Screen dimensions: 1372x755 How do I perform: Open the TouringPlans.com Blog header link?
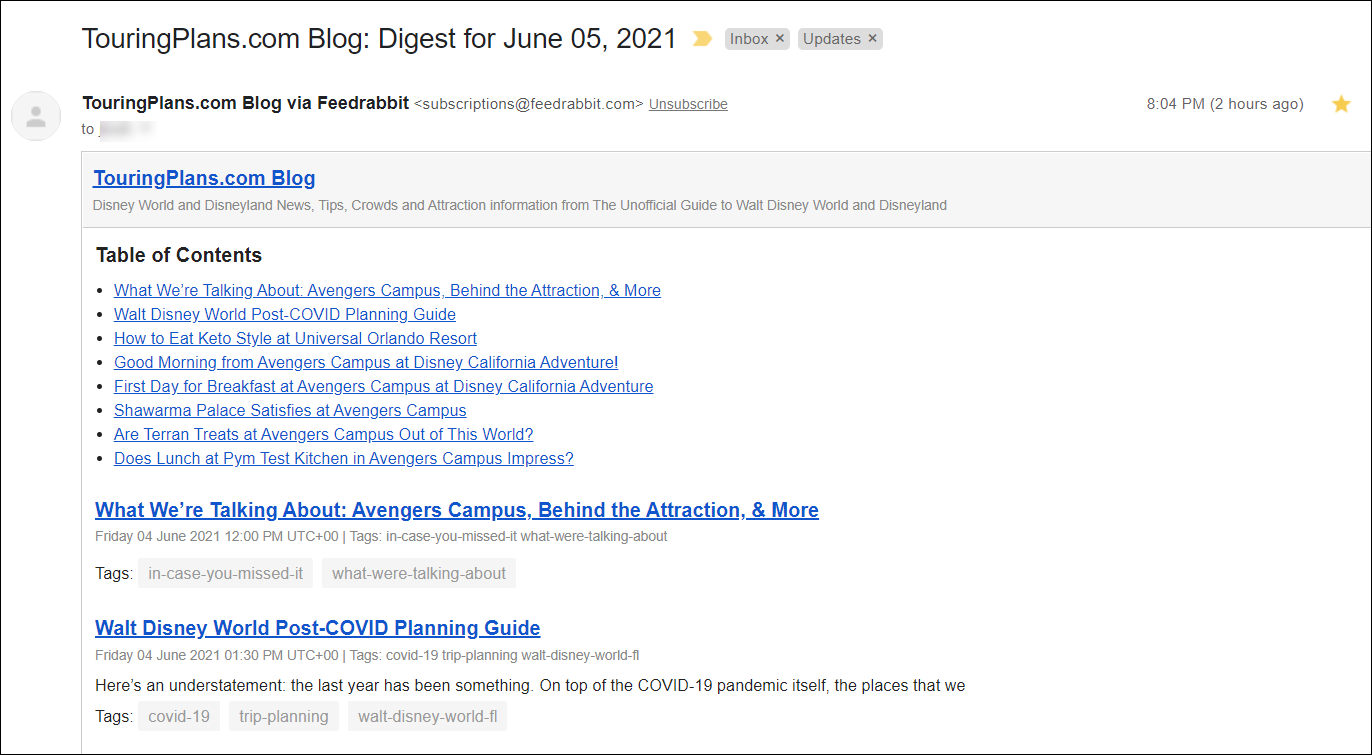tap(204, 178)
